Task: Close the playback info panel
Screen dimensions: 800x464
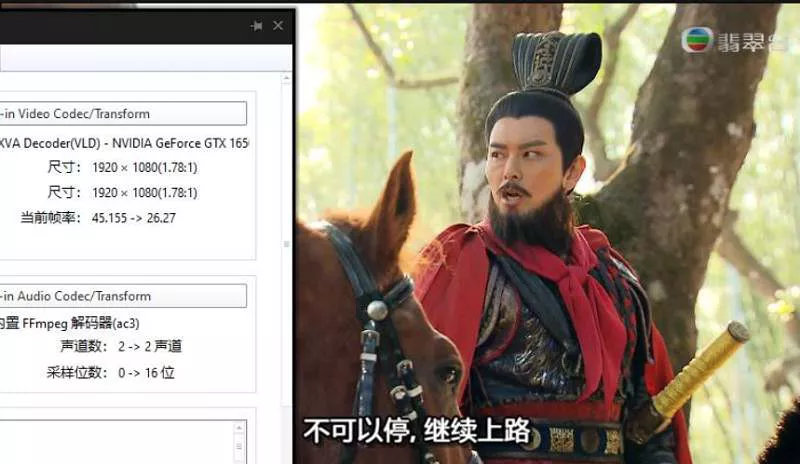Action: [x=278, y=26]
